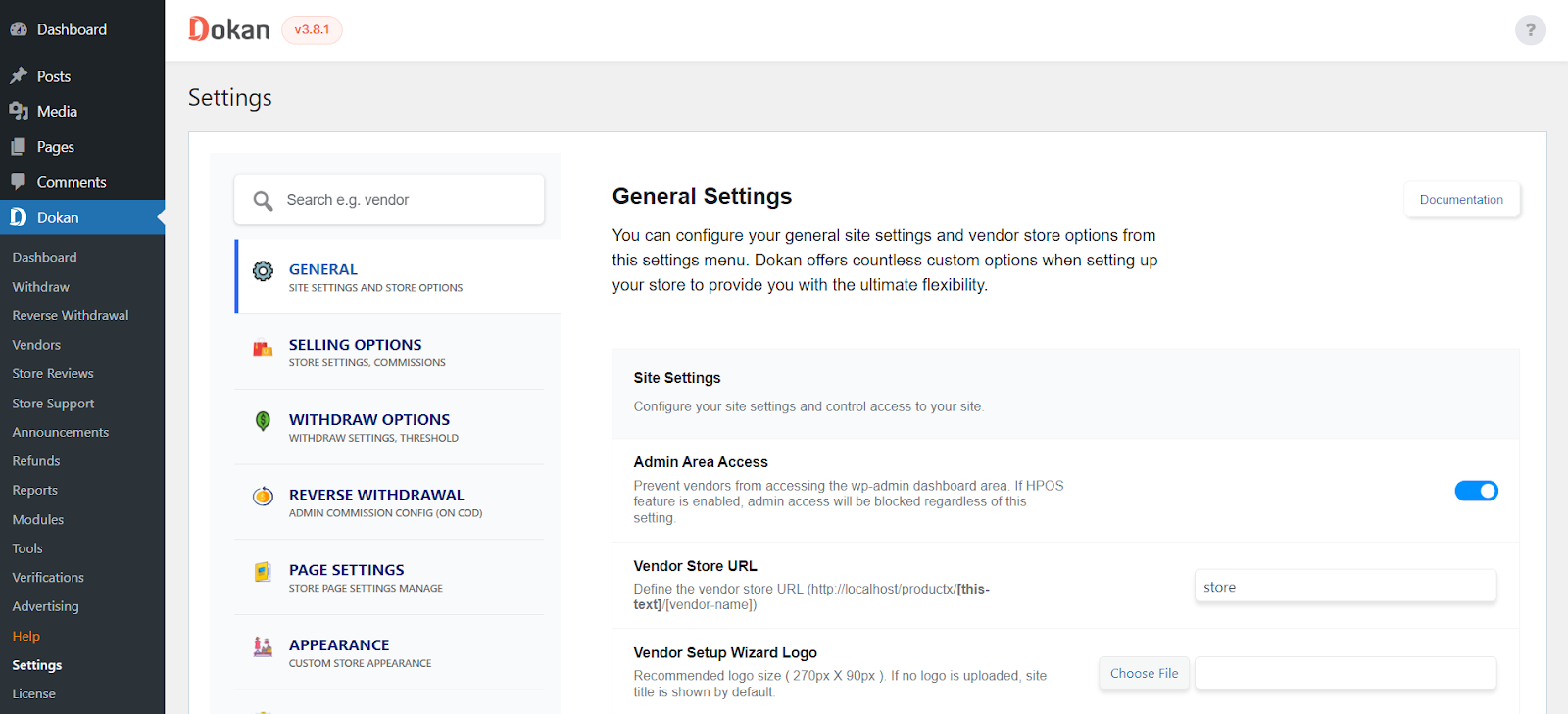Open the orange Help submenu link
Screen dimensions: 1568x714
26,636
